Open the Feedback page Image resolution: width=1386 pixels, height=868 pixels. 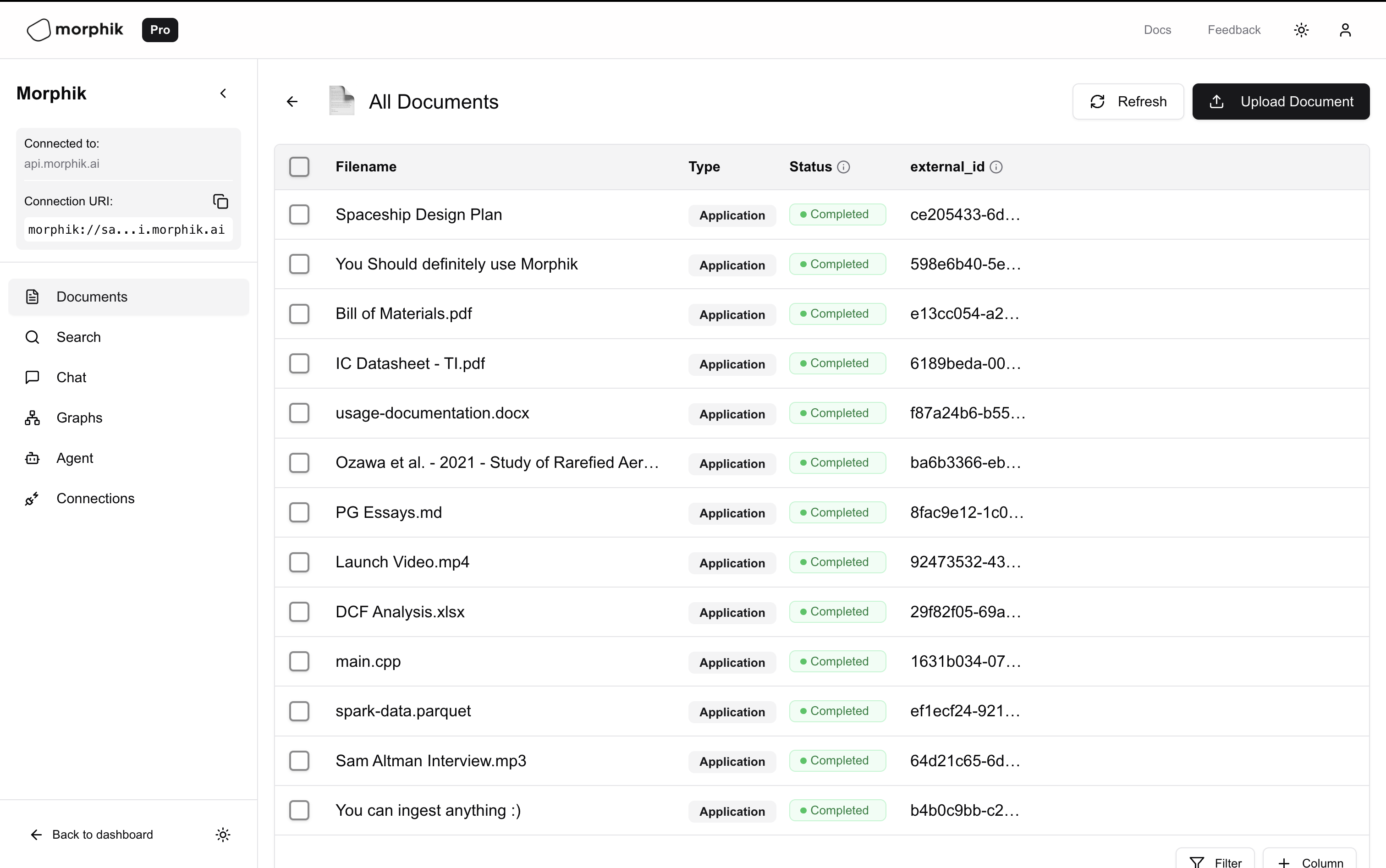(1233, 29)
